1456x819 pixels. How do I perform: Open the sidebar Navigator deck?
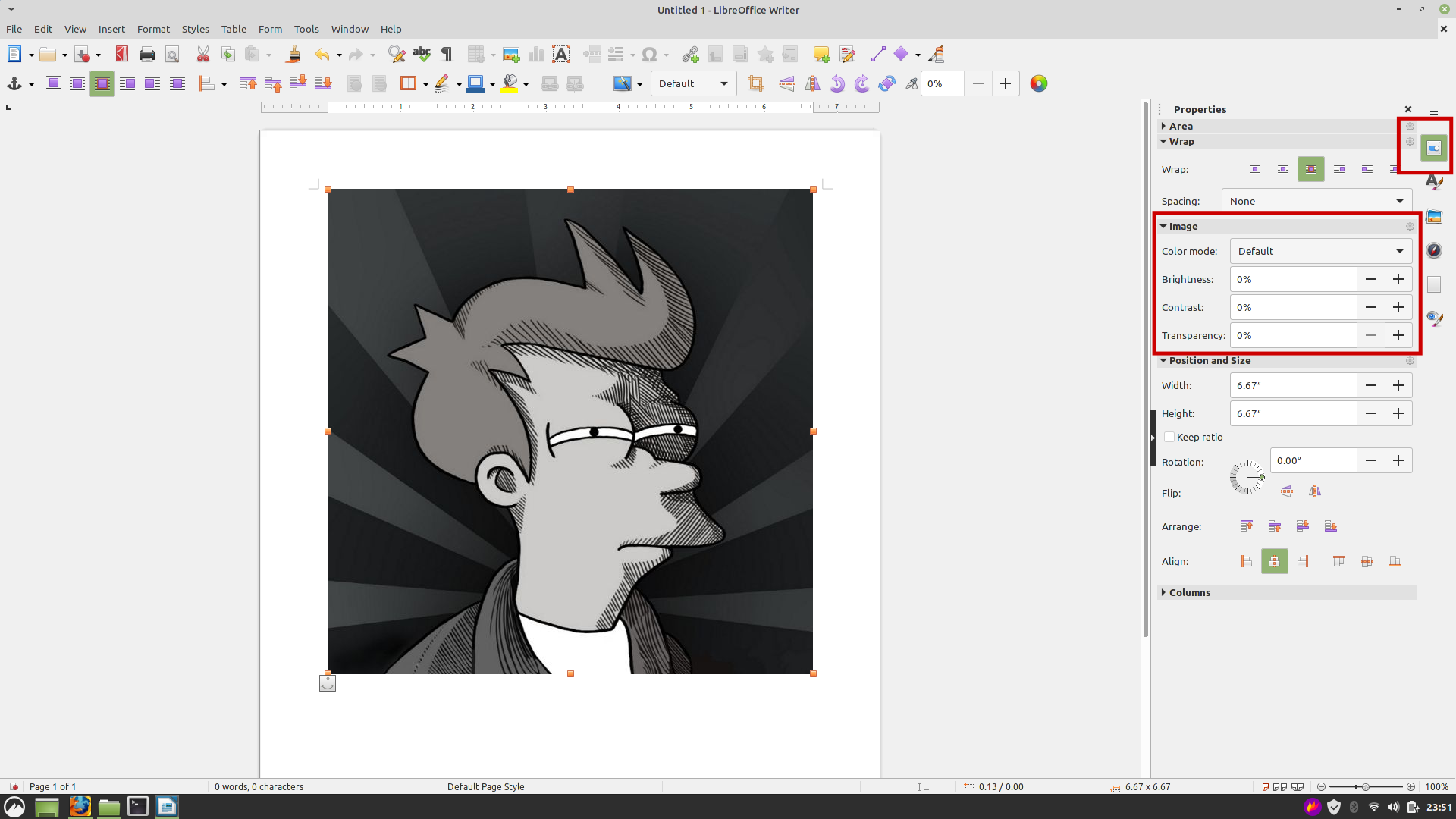pos(1433,251)
